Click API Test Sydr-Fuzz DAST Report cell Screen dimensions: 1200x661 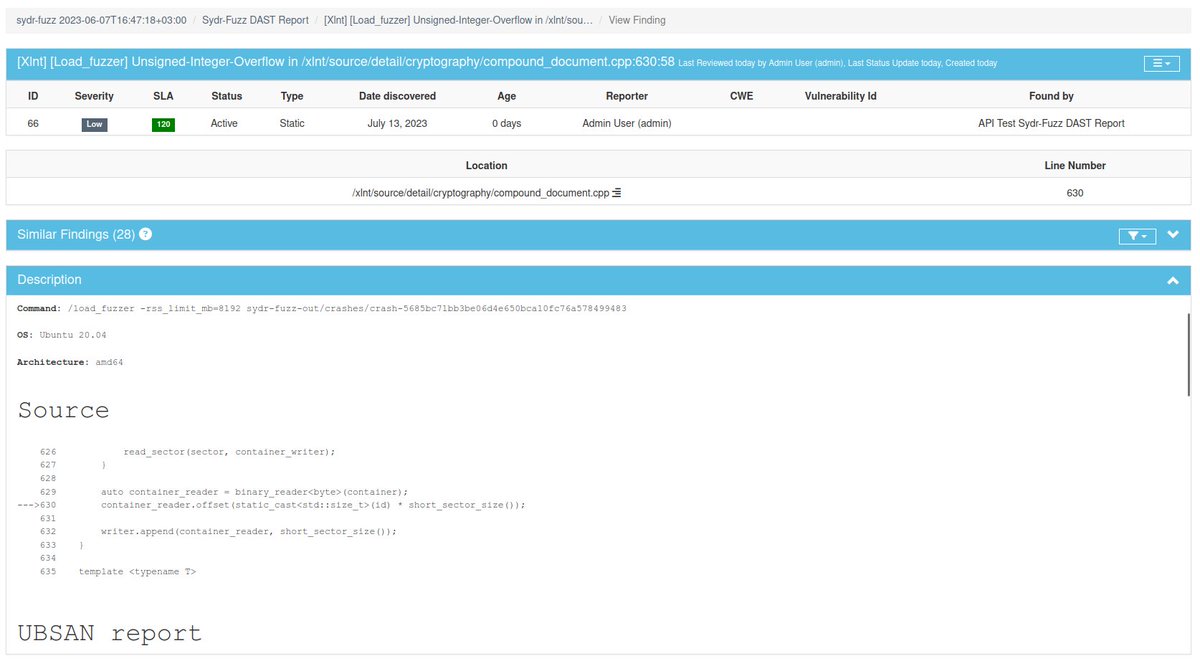pyautogui.click(x=1051, y=123)
